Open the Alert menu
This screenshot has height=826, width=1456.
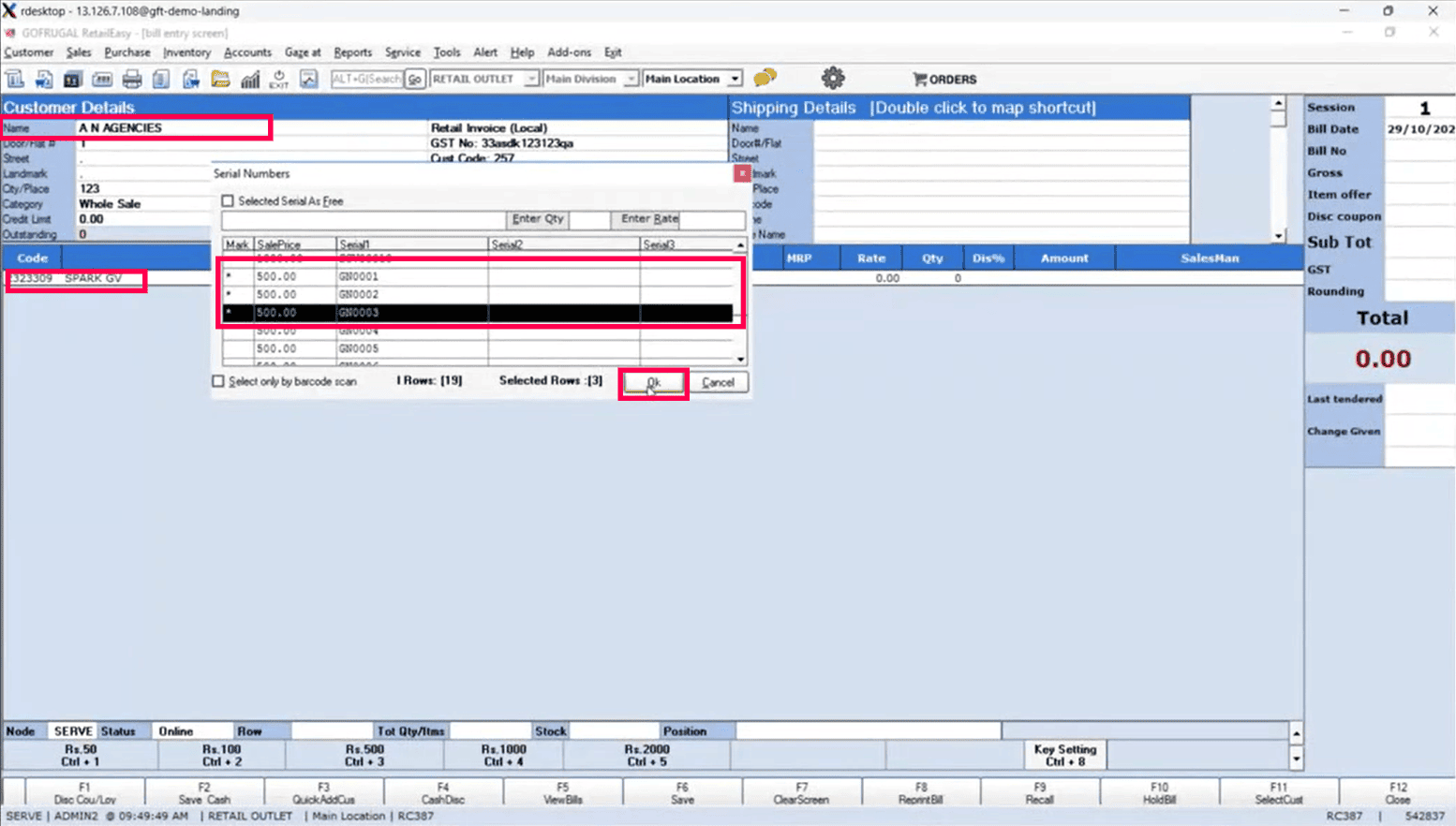(485, 52)
